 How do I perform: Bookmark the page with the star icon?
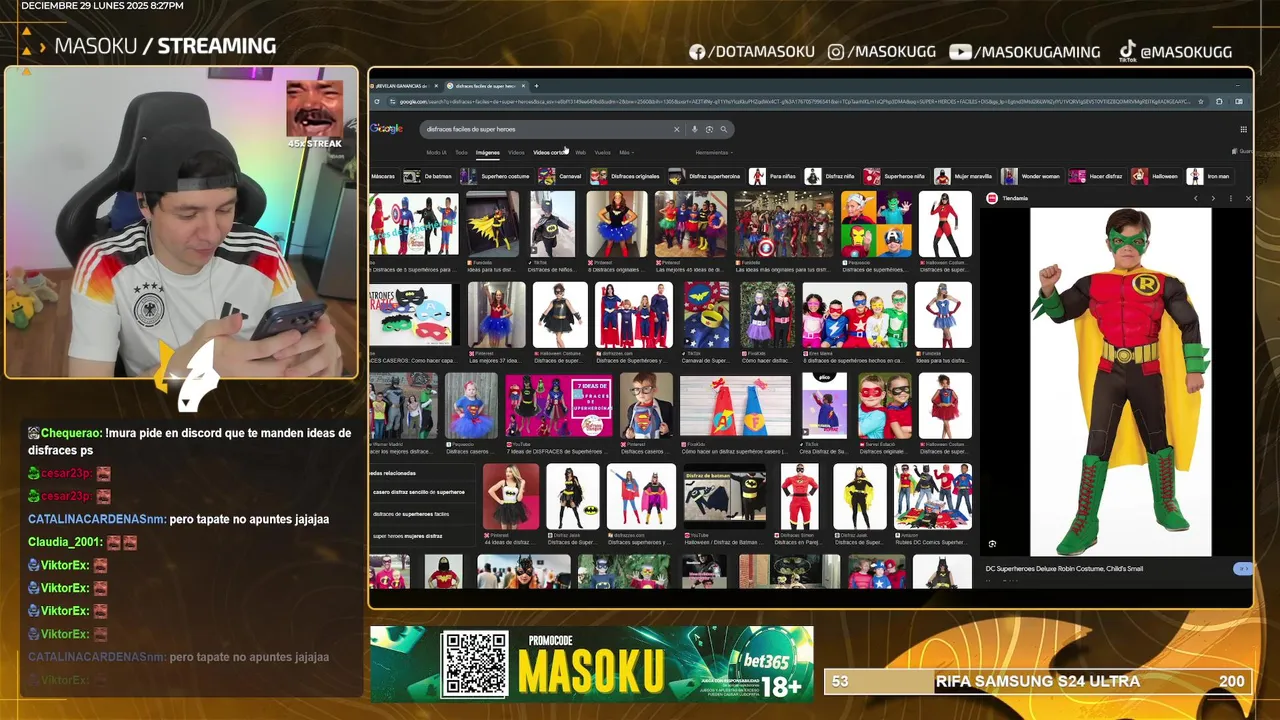click(1201, 101)
